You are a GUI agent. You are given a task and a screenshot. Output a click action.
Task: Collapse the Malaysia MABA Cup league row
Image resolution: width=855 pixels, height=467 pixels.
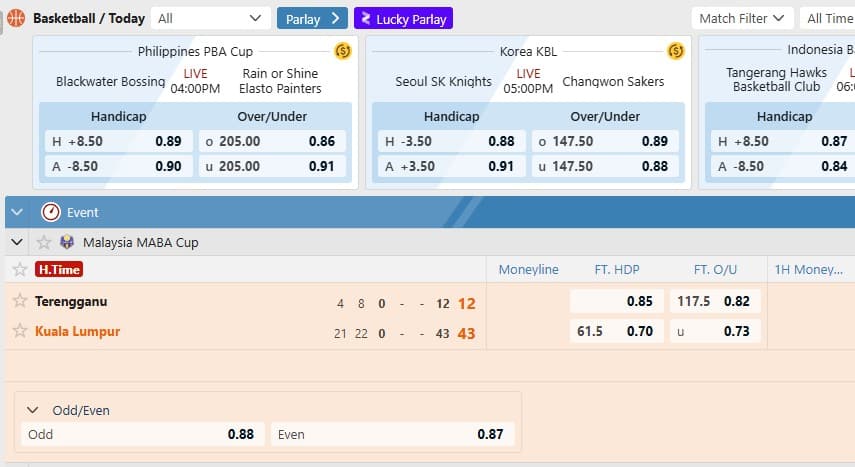click(17, 242)
